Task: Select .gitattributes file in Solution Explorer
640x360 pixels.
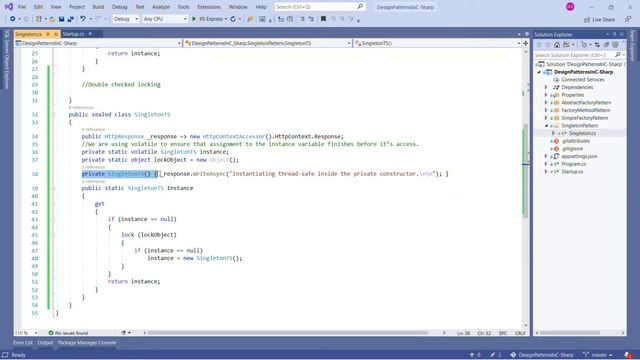Action: pos(576,141)
